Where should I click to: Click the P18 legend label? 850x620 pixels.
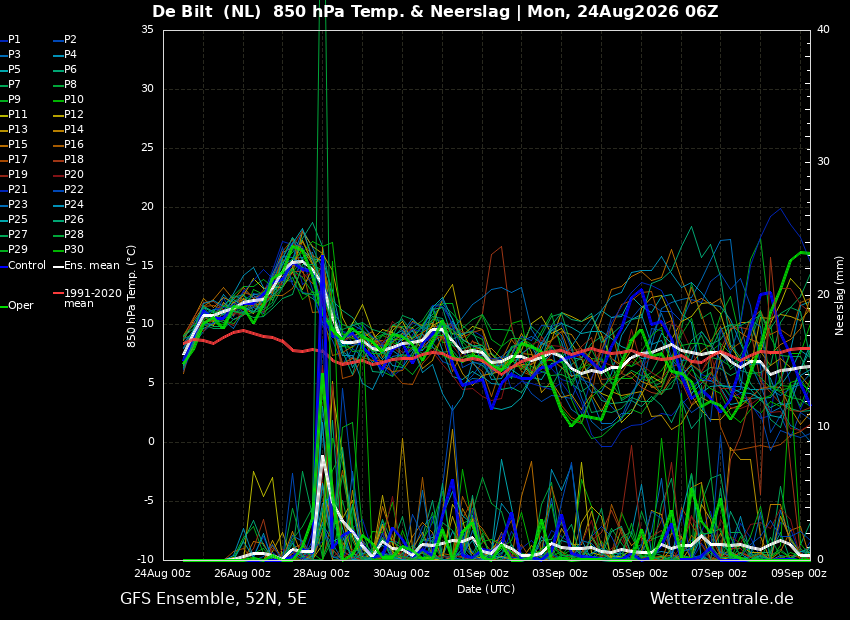pyautogui.click(x=74, y=159)
